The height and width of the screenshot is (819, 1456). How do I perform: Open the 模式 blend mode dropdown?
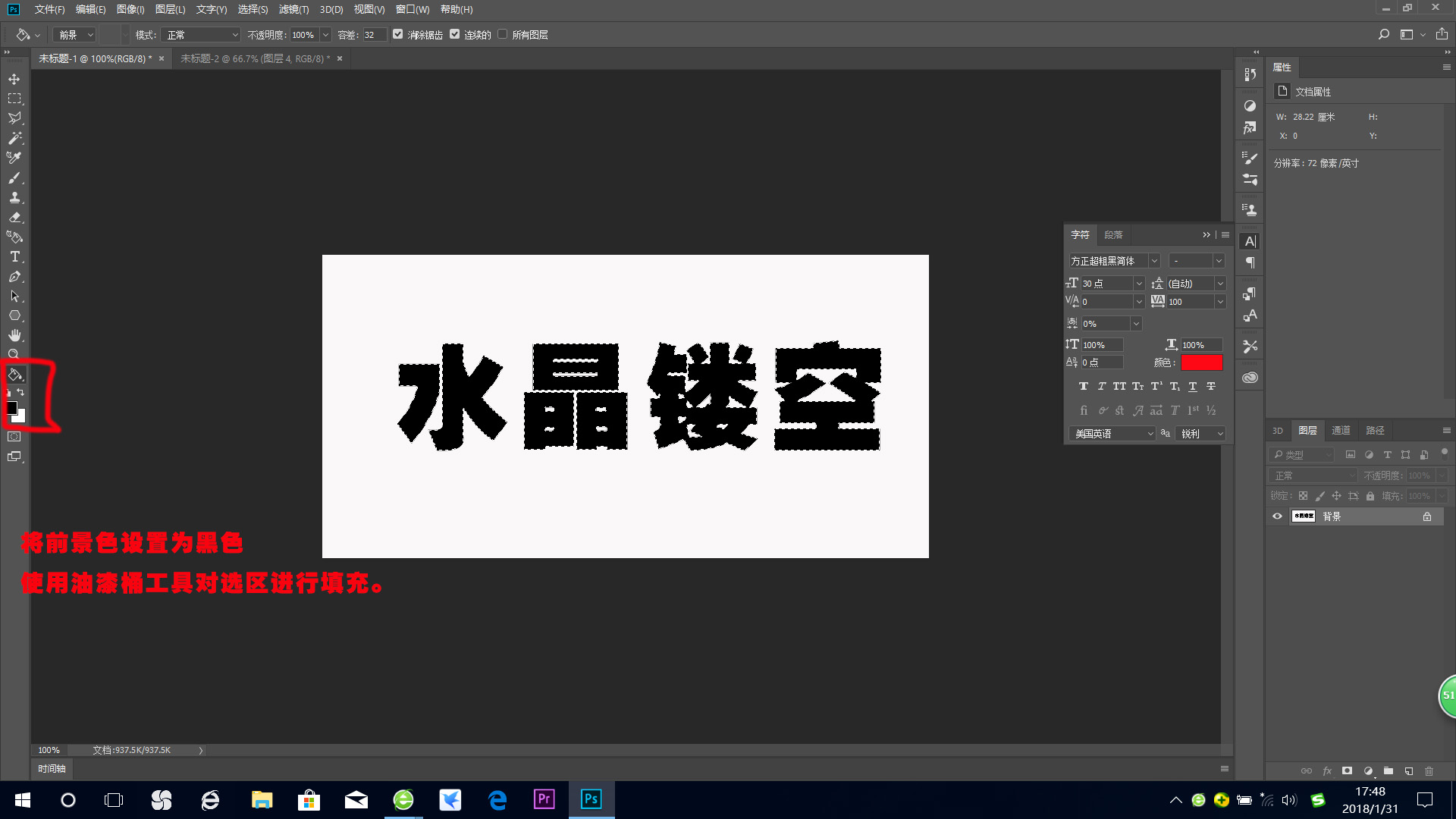pyautogui.click(x=199, y=34)
